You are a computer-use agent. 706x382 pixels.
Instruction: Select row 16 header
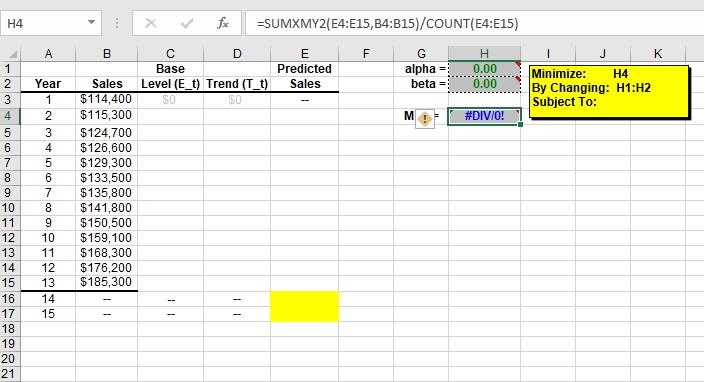[x=10, y=299]
